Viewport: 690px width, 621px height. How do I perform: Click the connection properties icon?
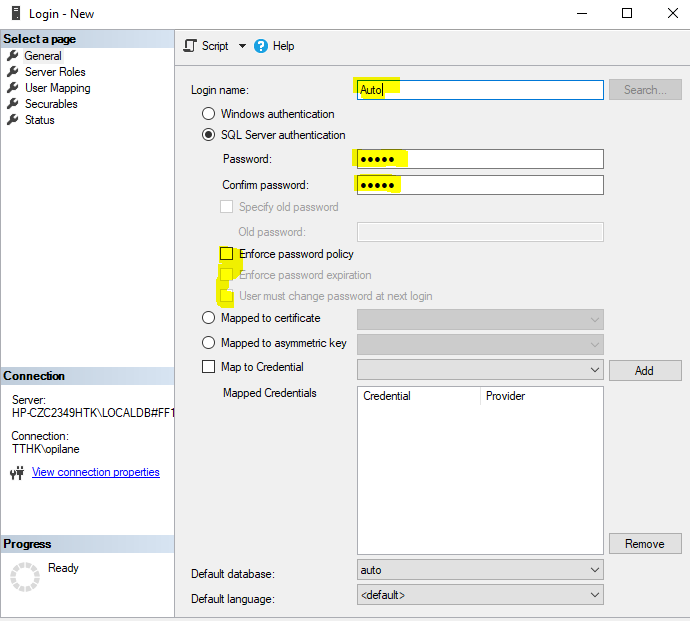(18, 473)
